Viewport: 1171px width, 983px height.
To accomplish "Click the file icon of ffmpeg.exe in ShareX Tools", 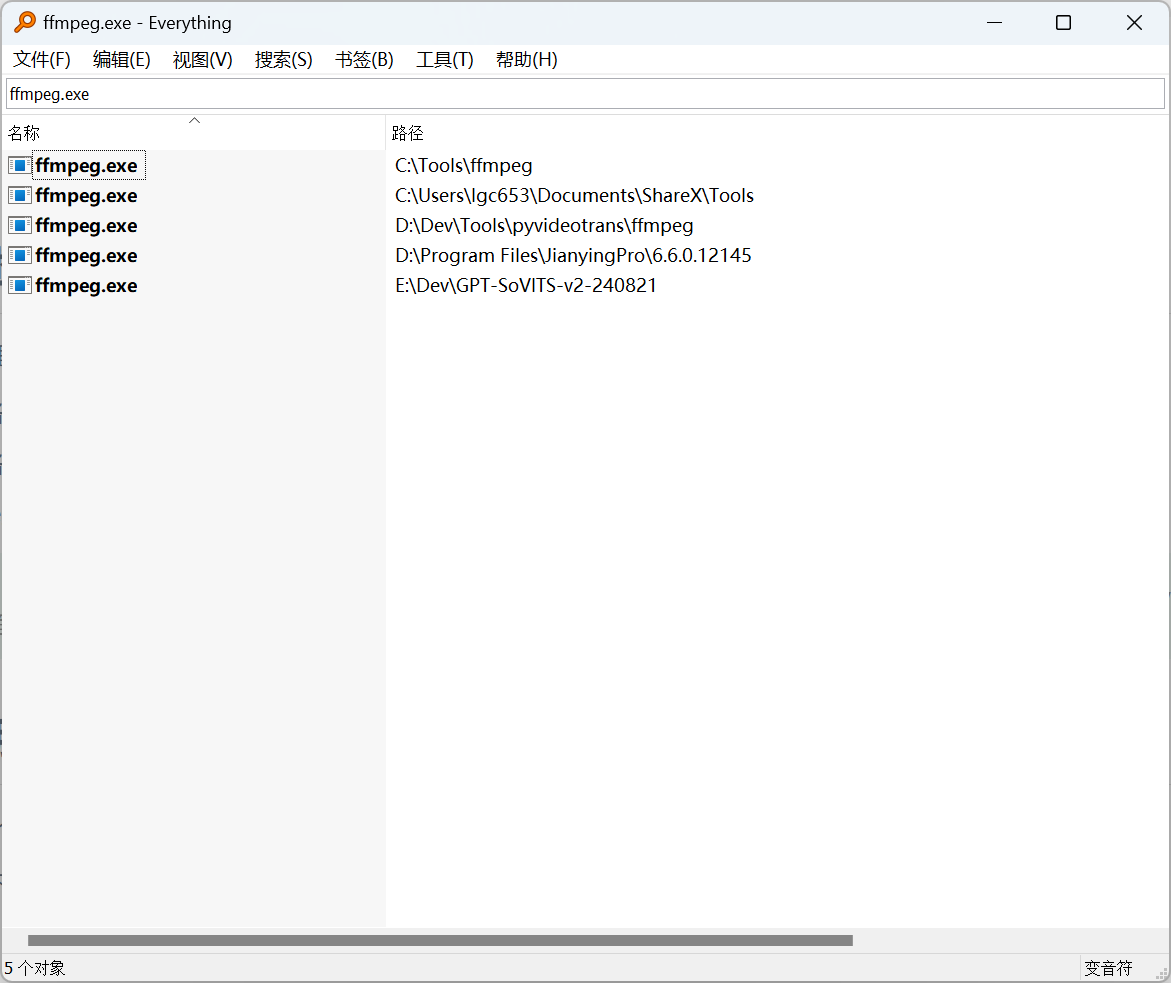I will 20,195.
